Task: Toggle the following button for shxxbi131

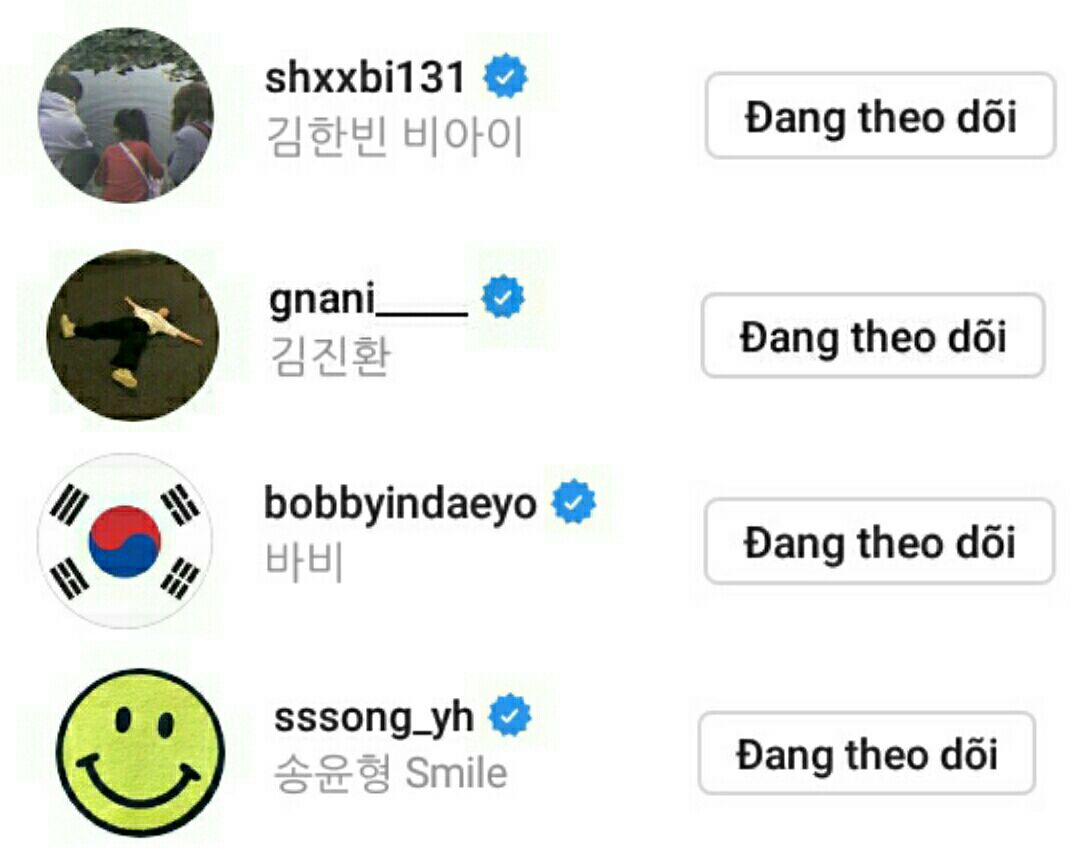Action: point(880,116)
